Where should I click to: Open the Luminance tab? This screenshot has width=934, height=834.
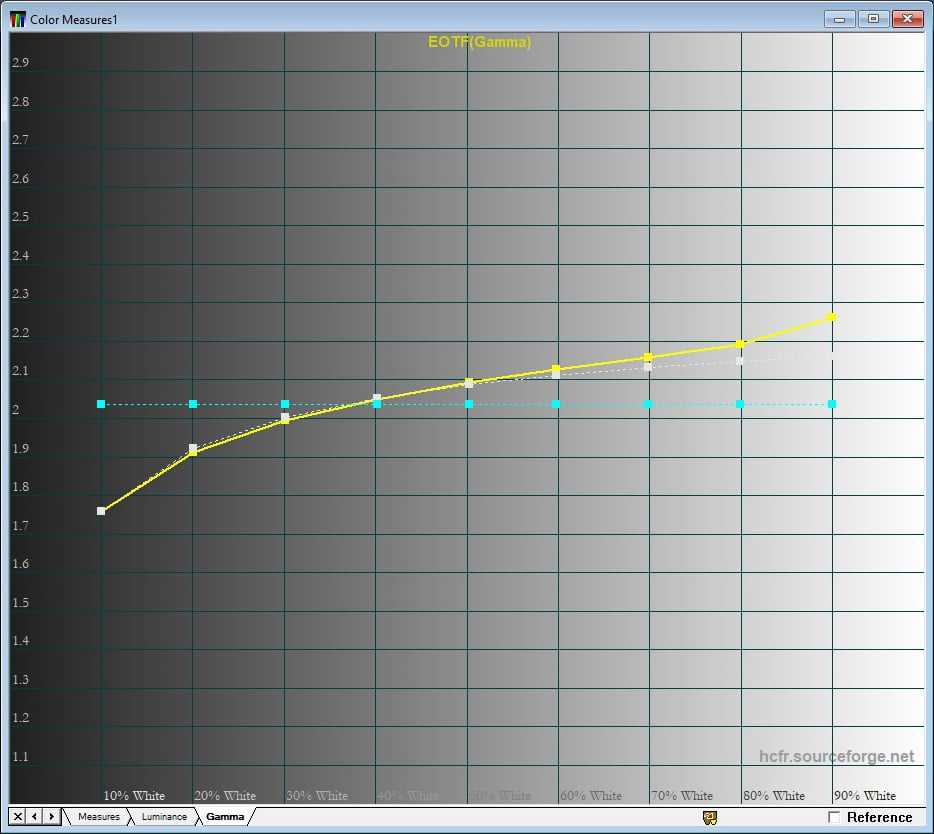163,817
